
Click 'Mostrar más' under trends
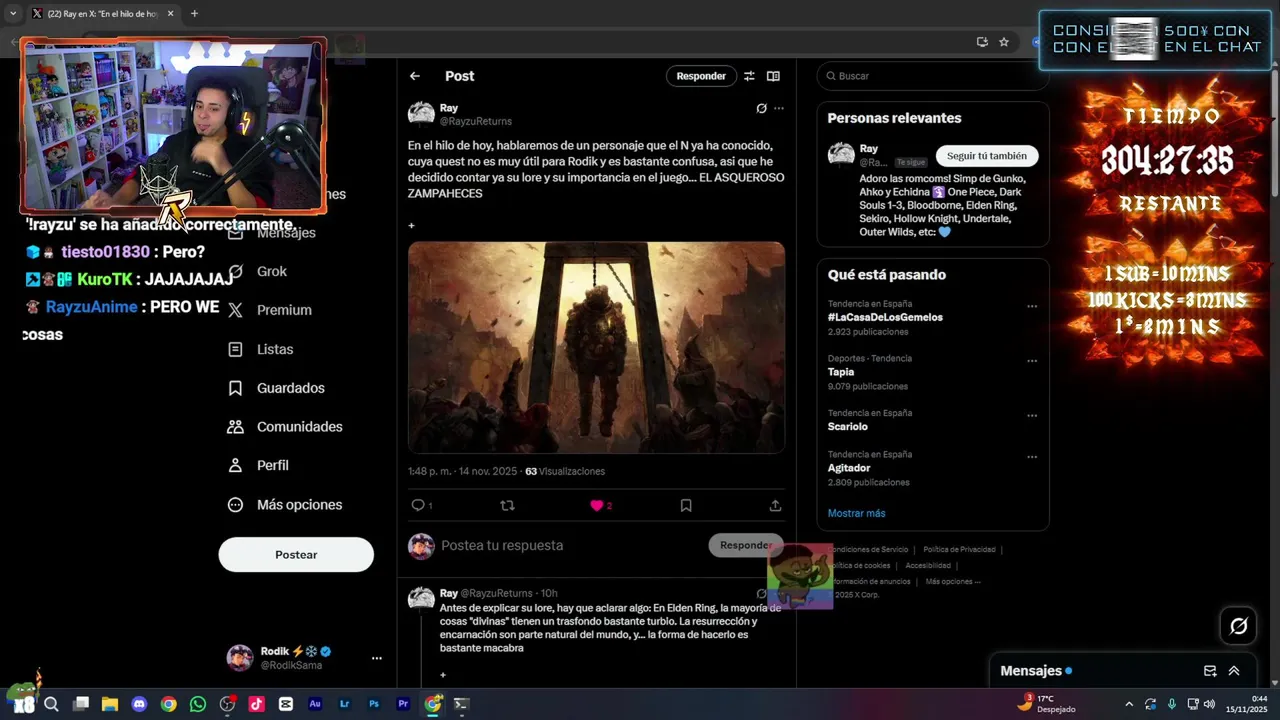856,513
